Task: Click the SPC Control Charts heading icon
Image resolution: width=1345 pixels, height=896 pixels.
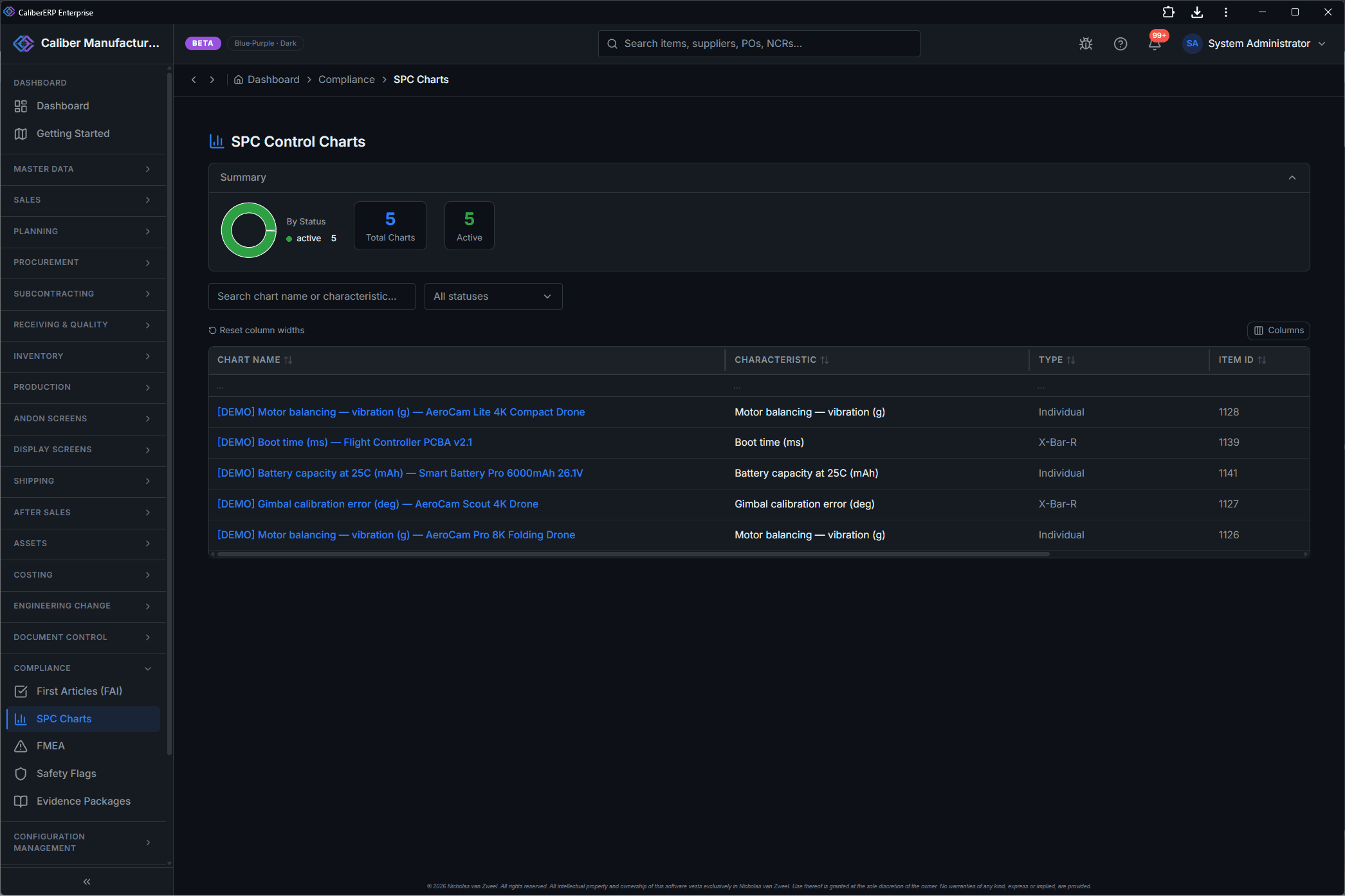Action: [x=217, y=142]
